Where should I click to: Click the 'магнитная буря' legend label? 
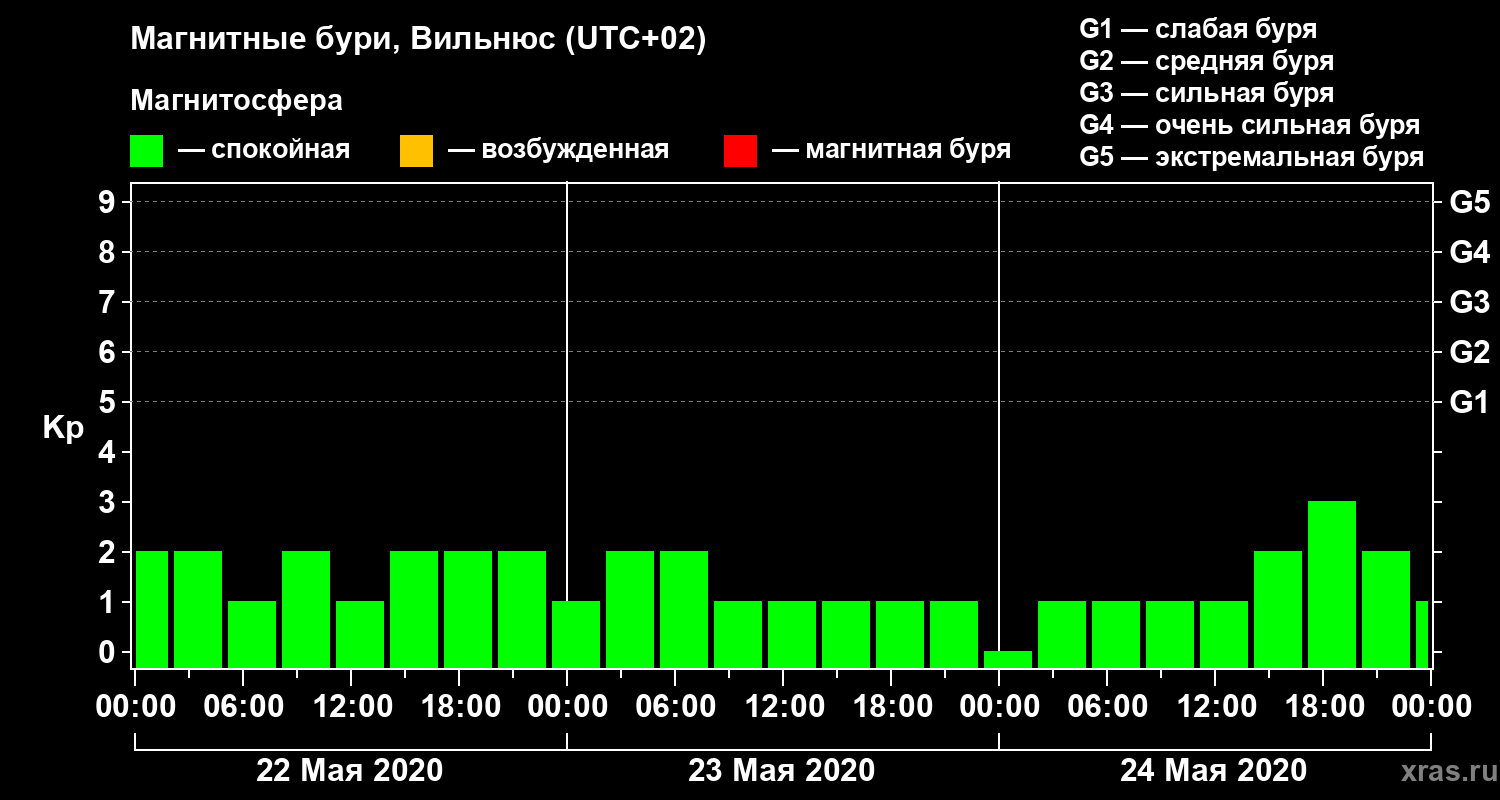(x=908, y=151)
